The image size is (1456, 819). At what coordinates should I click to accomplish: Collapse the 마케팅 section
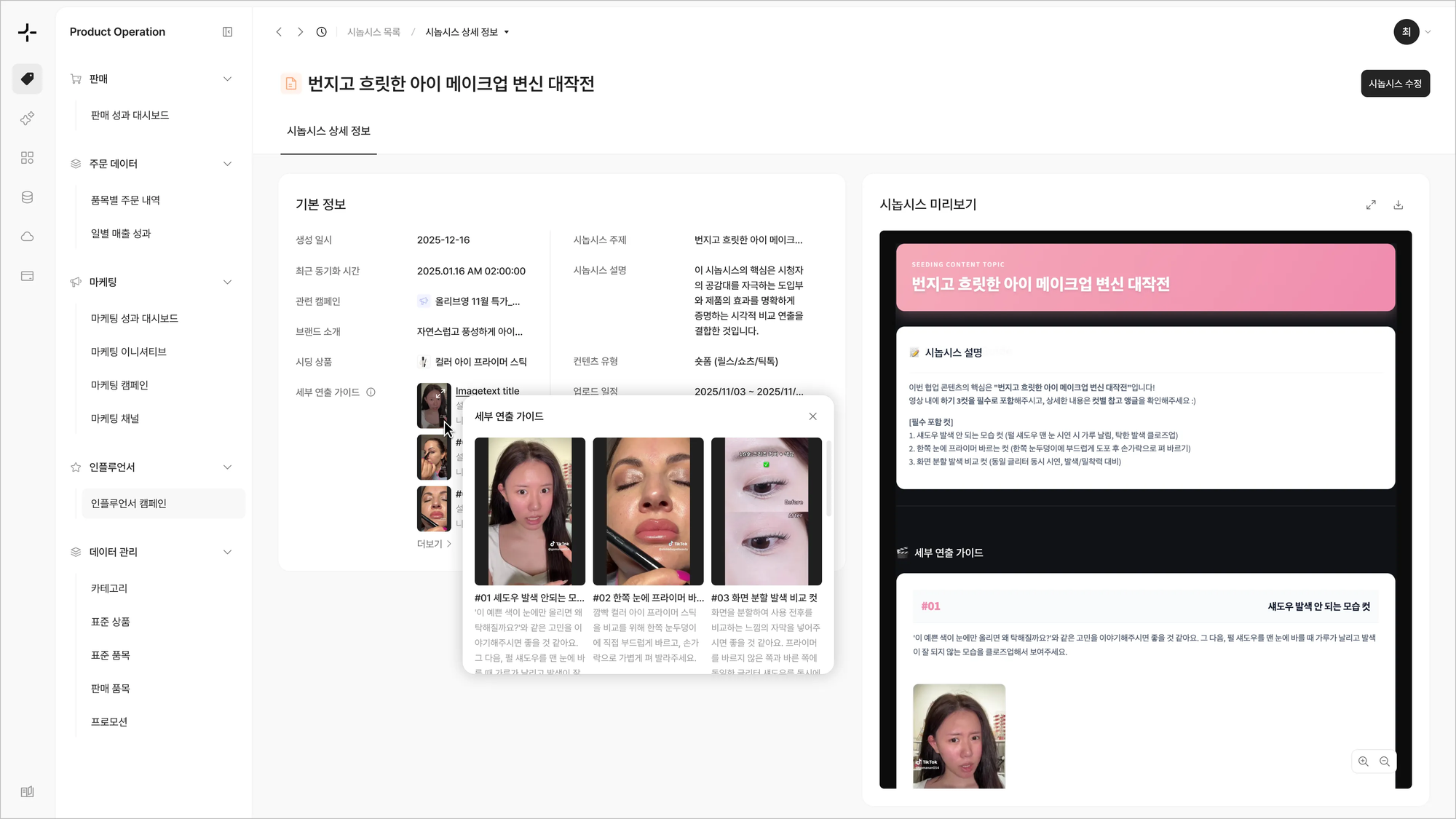(227, 282)
